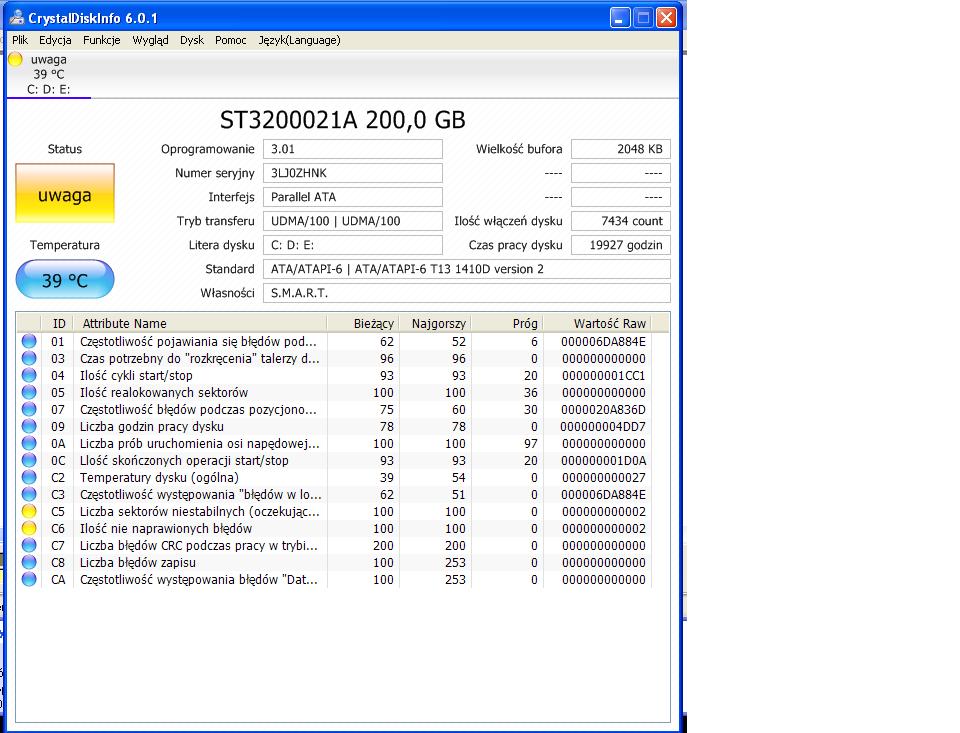The image size is (960, 733).
Task: Click the Bieżący column header
Action: point(363,323)
